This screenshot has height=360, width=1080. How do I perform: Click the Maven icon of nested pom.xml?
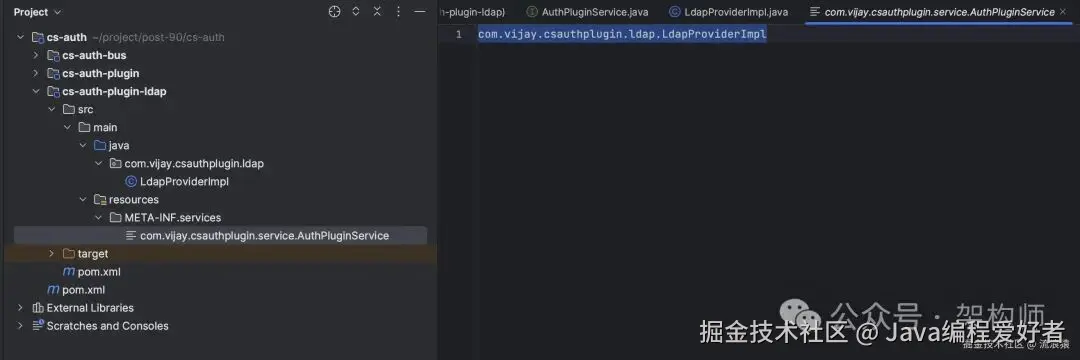coord(68,272)
